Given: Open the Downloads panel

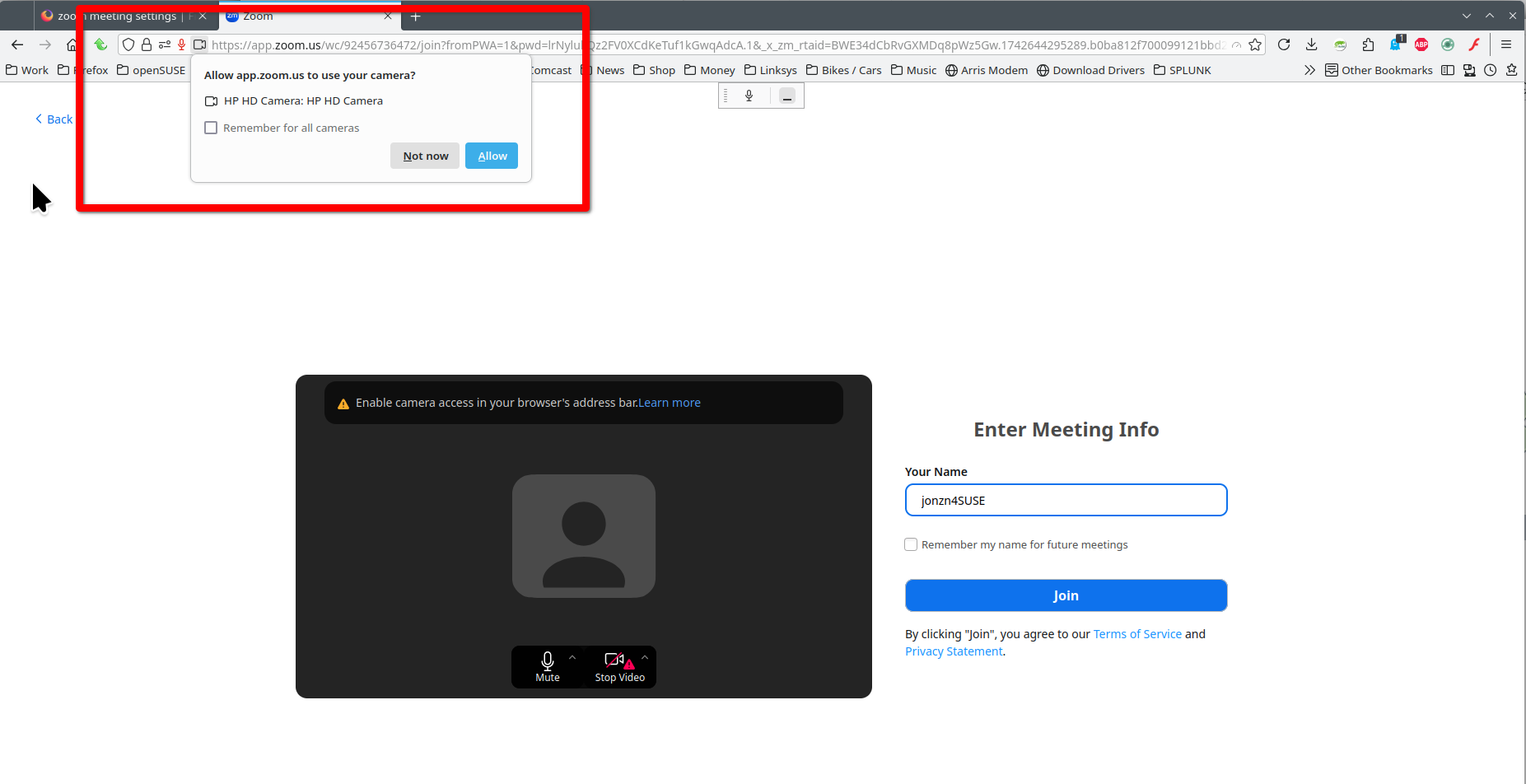Looking at the screenshot, I should pyautogui.click(x=1312, y=44).
